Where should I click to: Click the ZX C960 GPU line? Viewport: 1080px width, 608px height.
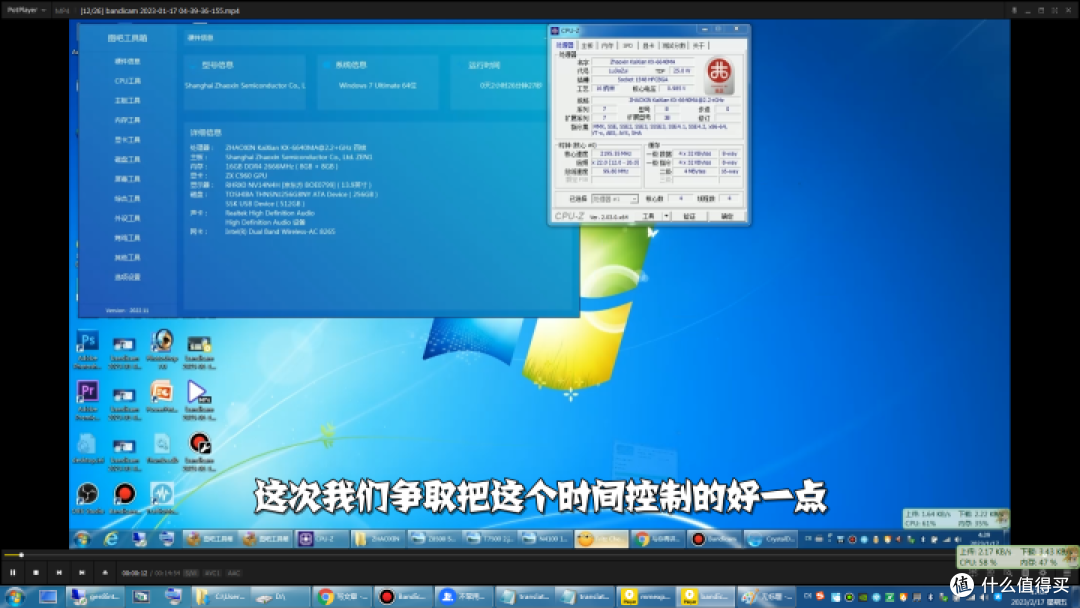pos(246,176)
